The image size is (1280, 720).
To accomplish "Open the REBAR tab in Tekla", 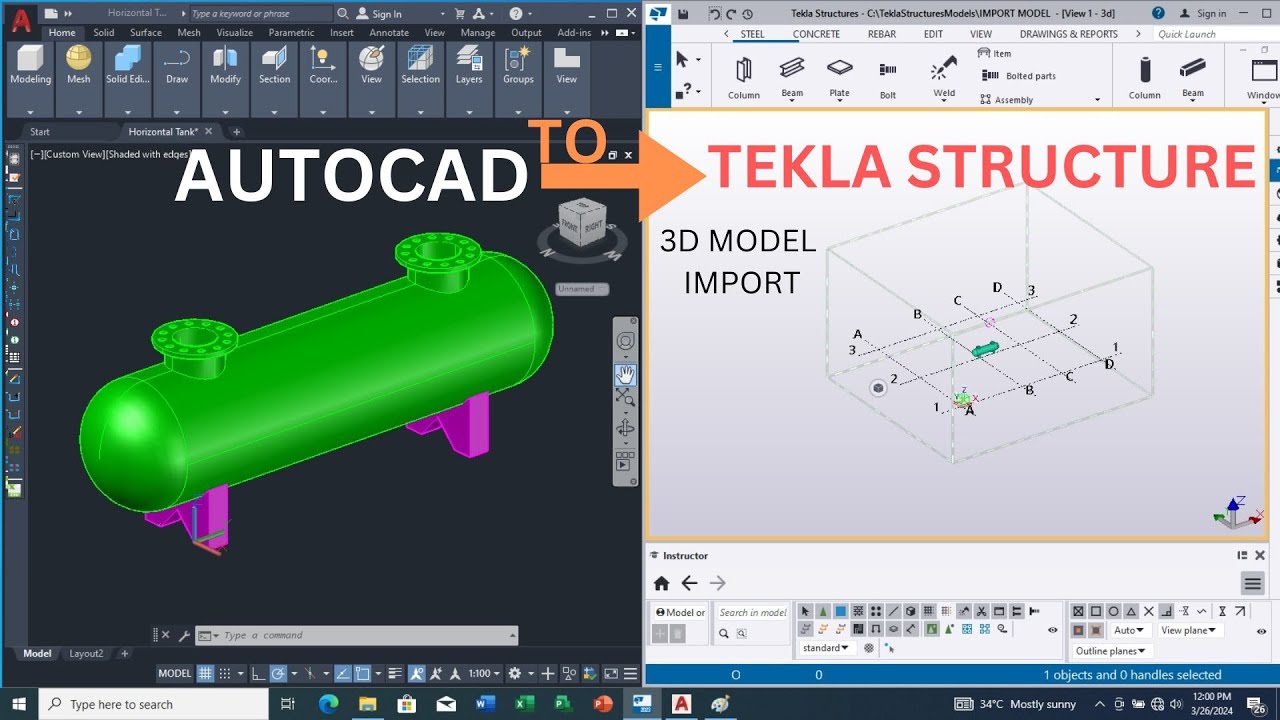I will point(882,34).
